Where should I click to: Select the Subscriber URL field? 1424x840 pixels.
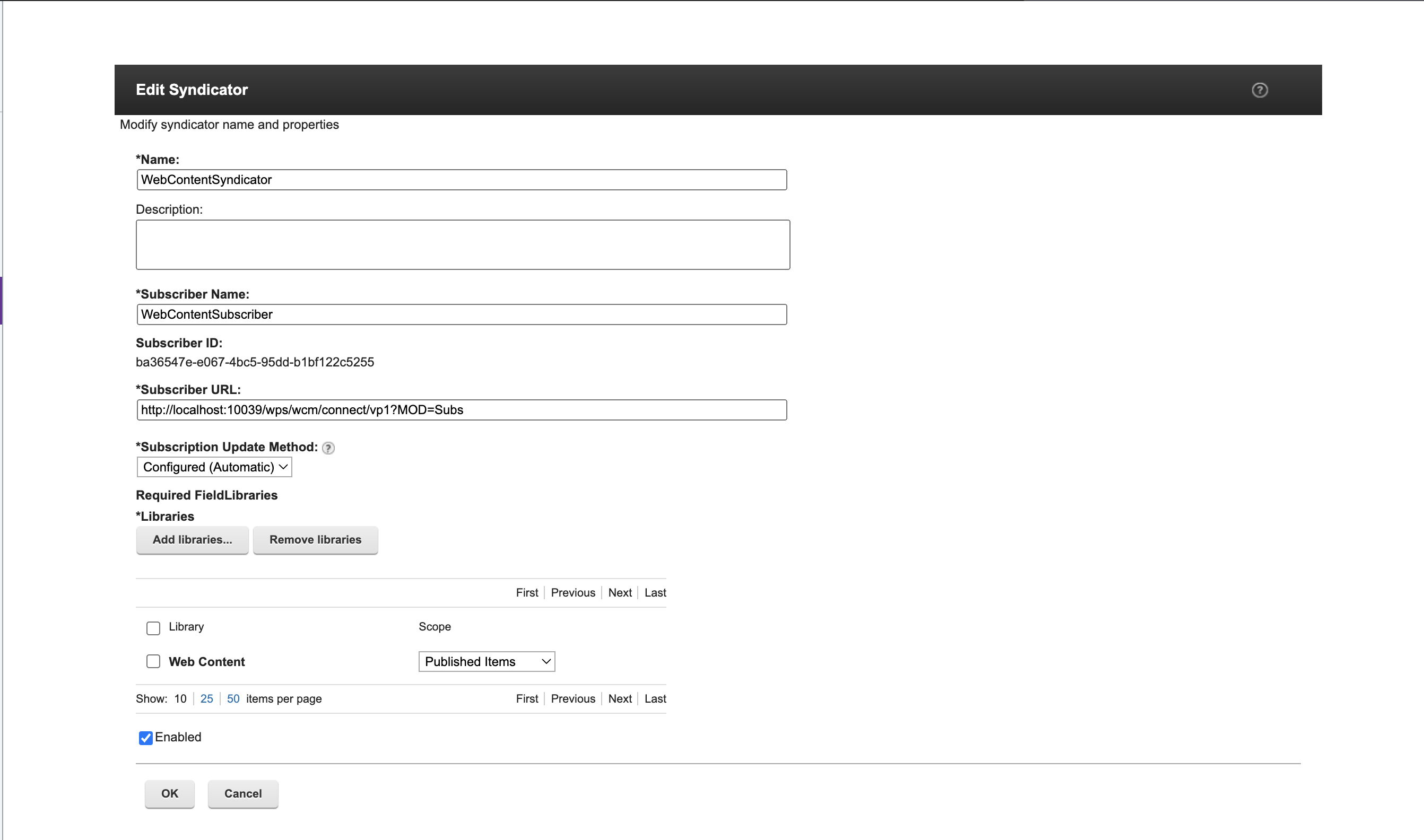(x=461, y=409)
